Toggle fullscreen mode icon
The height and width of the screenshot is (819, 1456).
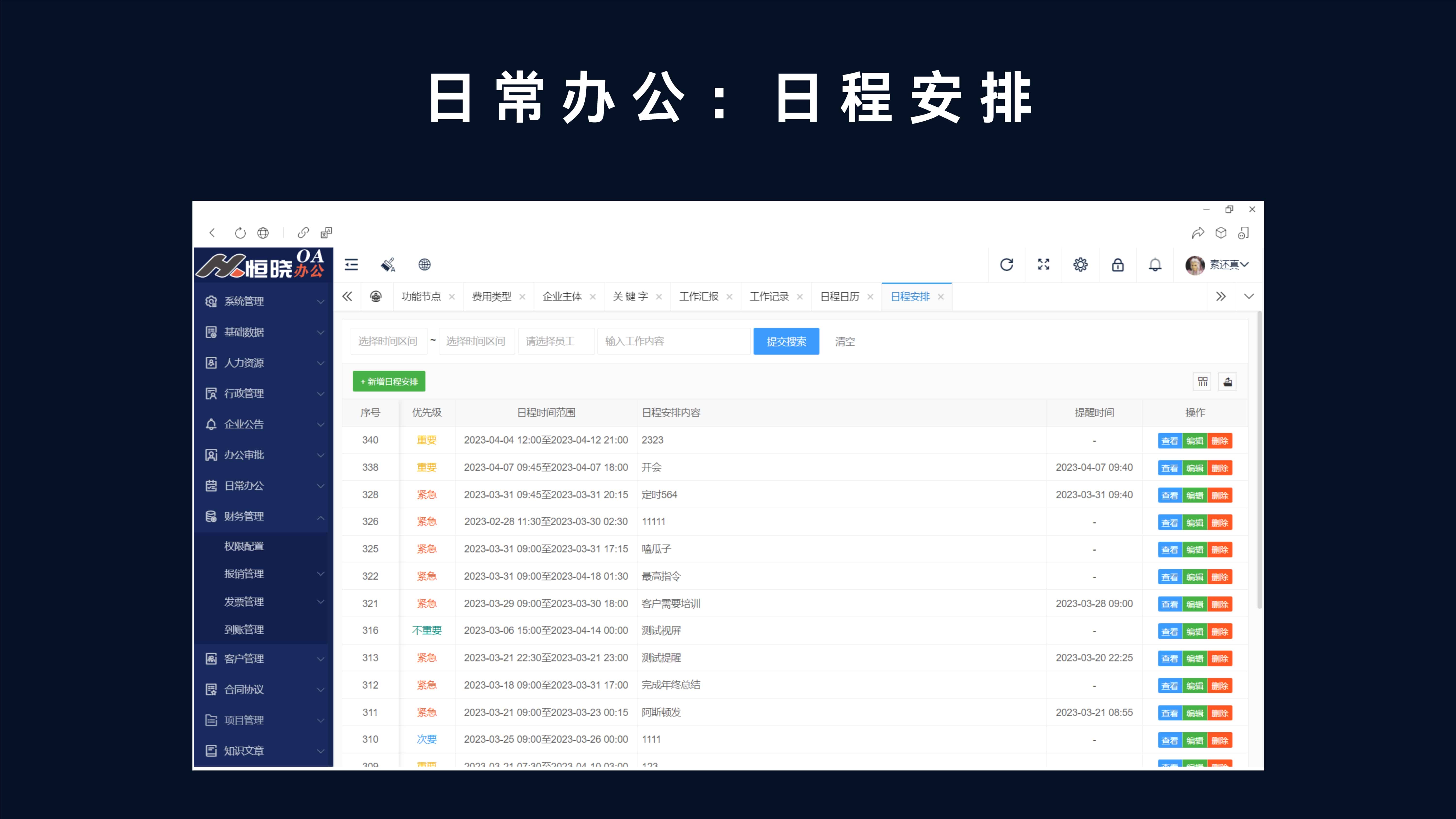pos(1043,265)
